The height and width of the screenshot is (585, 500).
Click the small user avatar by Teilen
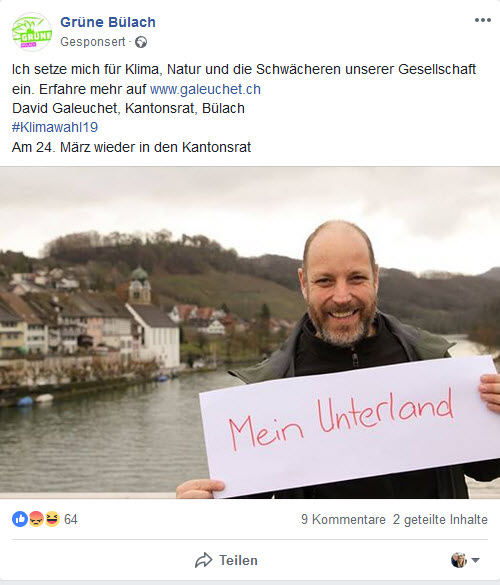pos(459,560)
